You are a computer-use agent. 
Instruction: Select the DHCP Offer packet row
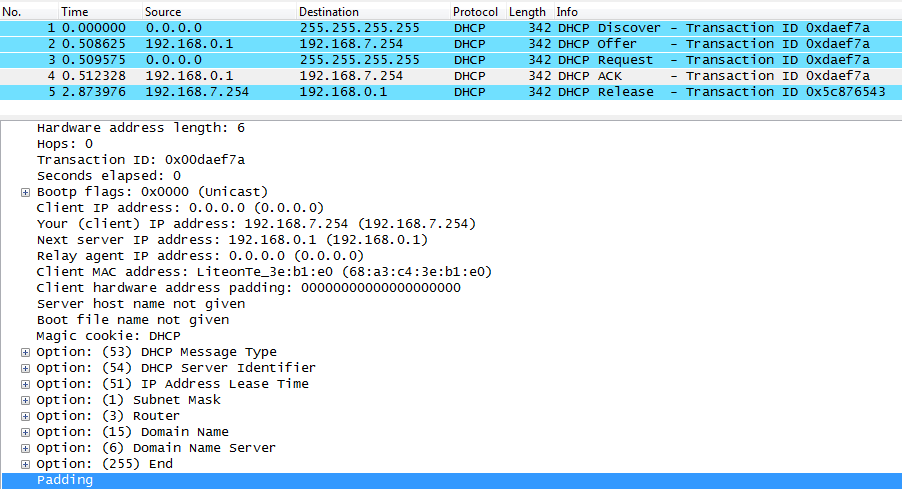[x=450, y=44]
